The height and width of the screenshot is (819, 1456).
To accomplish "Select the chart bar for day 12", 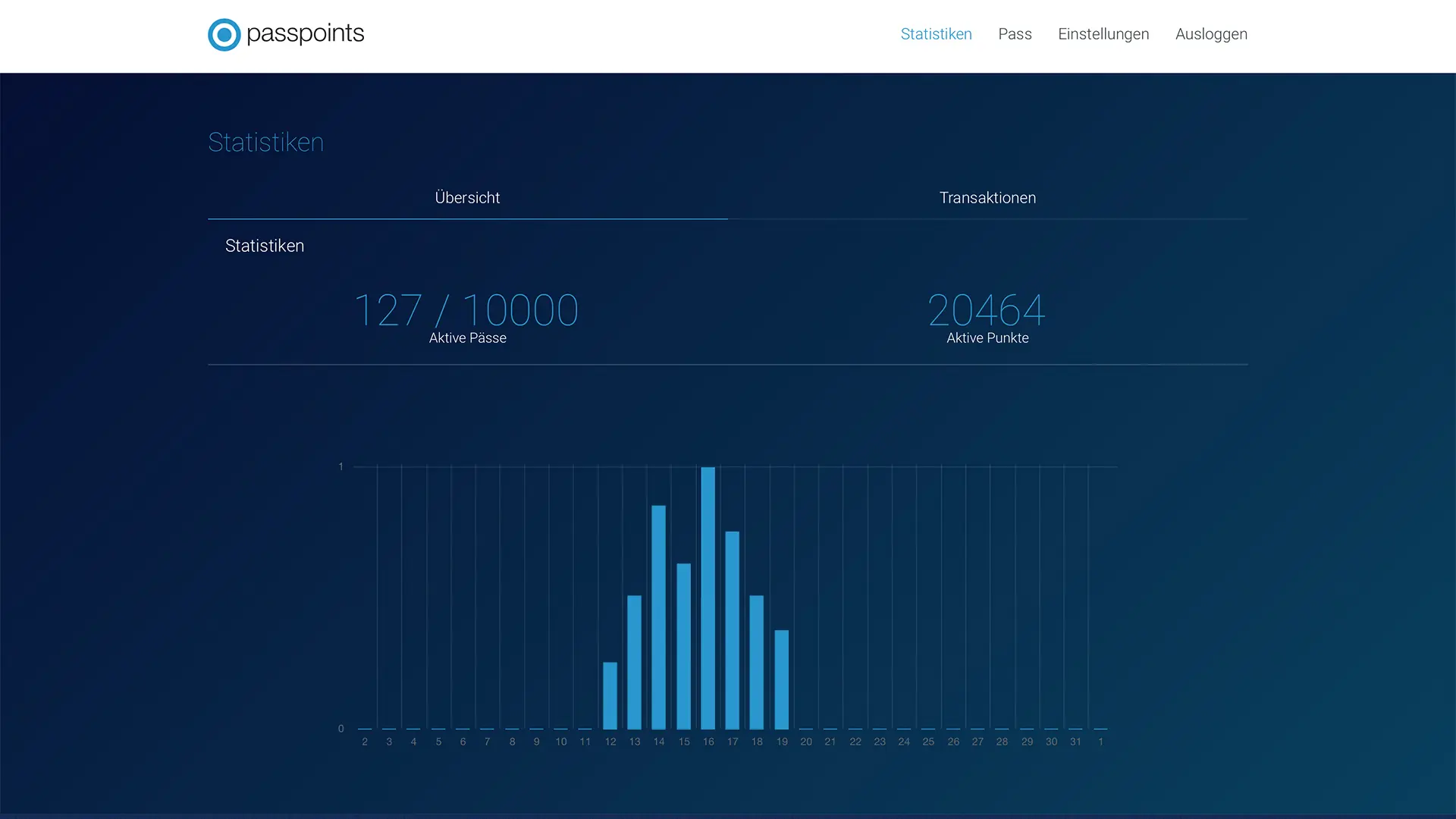I will [610, 696].
